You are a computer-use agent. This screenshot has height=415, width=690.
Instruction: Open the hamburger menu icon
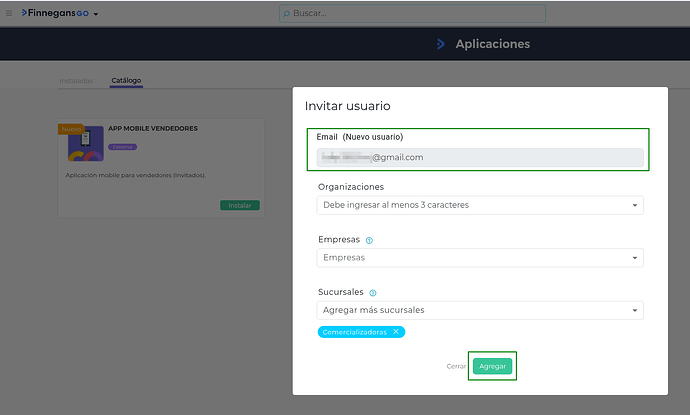tap(9, 13)
